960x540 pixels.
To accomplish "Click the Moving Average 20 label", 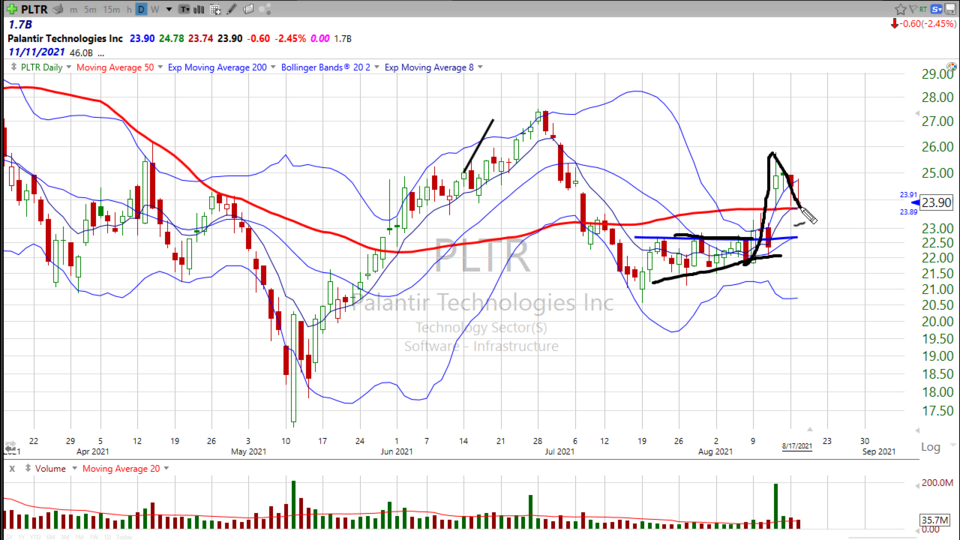I will tap(121, 468).
